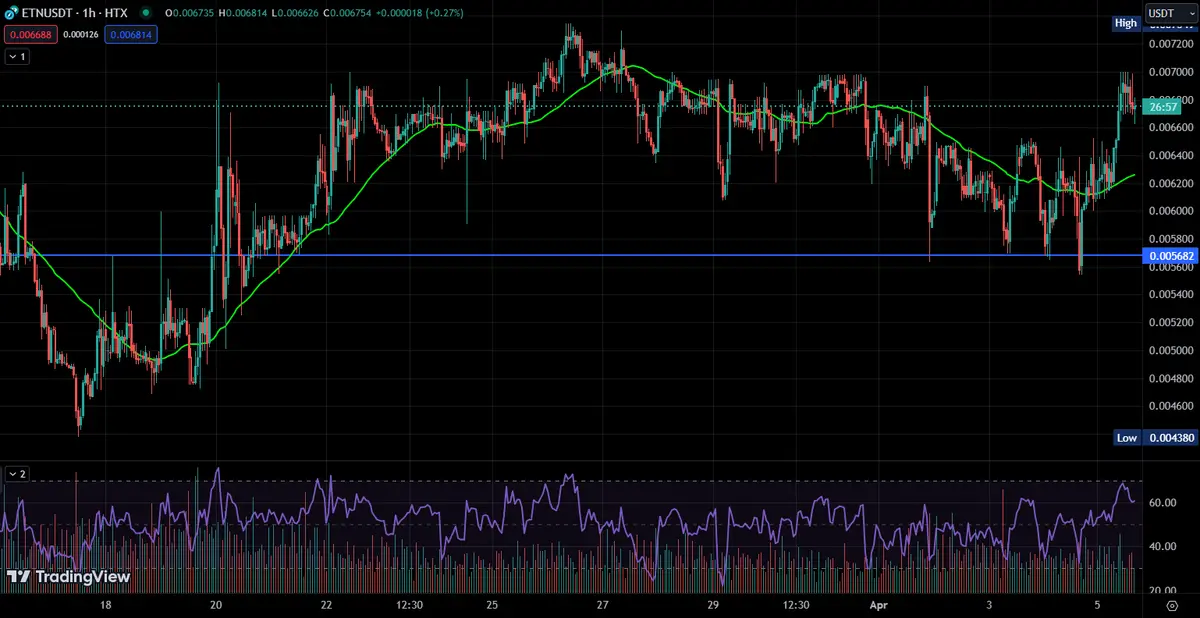Click the Apr label on time axis
1200x618 pixels.
point(880,606)
